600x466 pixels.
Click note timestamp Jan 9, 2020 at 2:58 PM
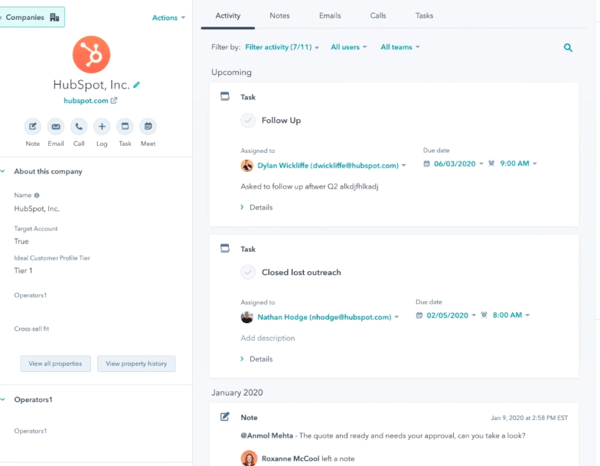[530, 418]
